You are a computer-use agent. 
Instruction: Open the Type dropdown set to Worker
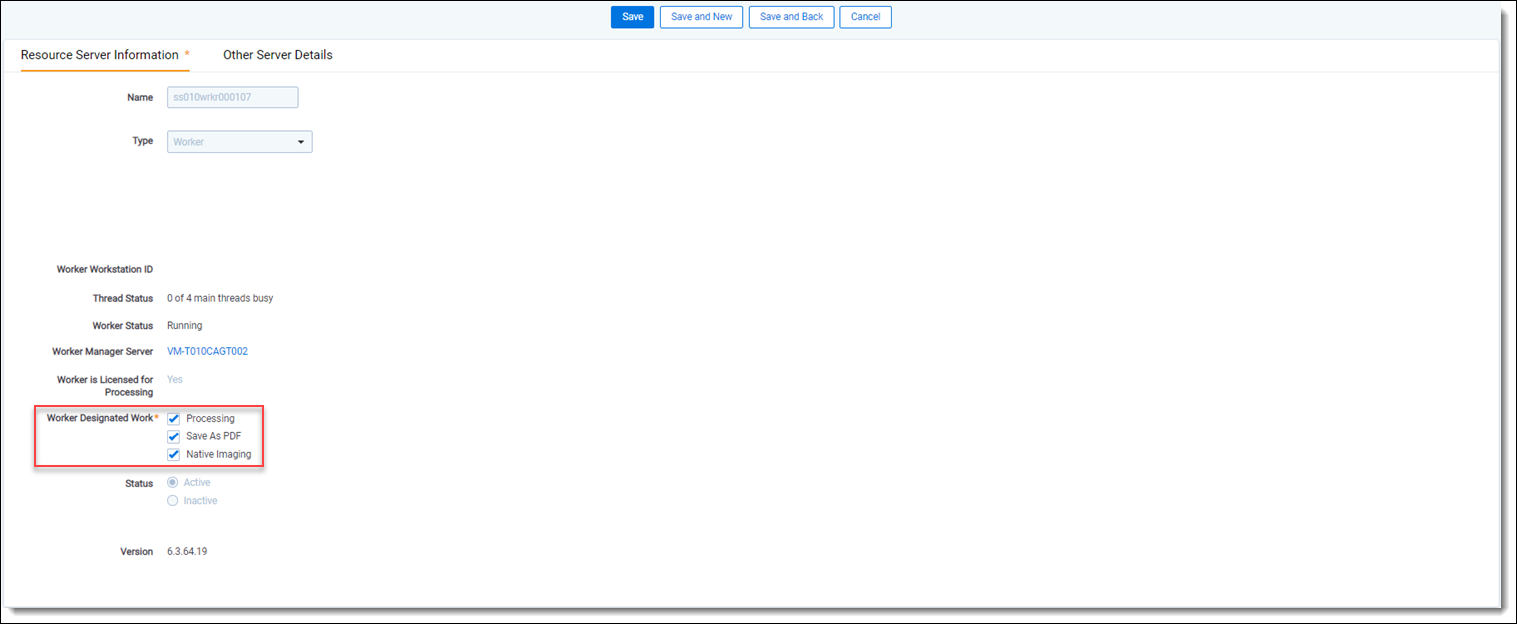pos(239,142)
